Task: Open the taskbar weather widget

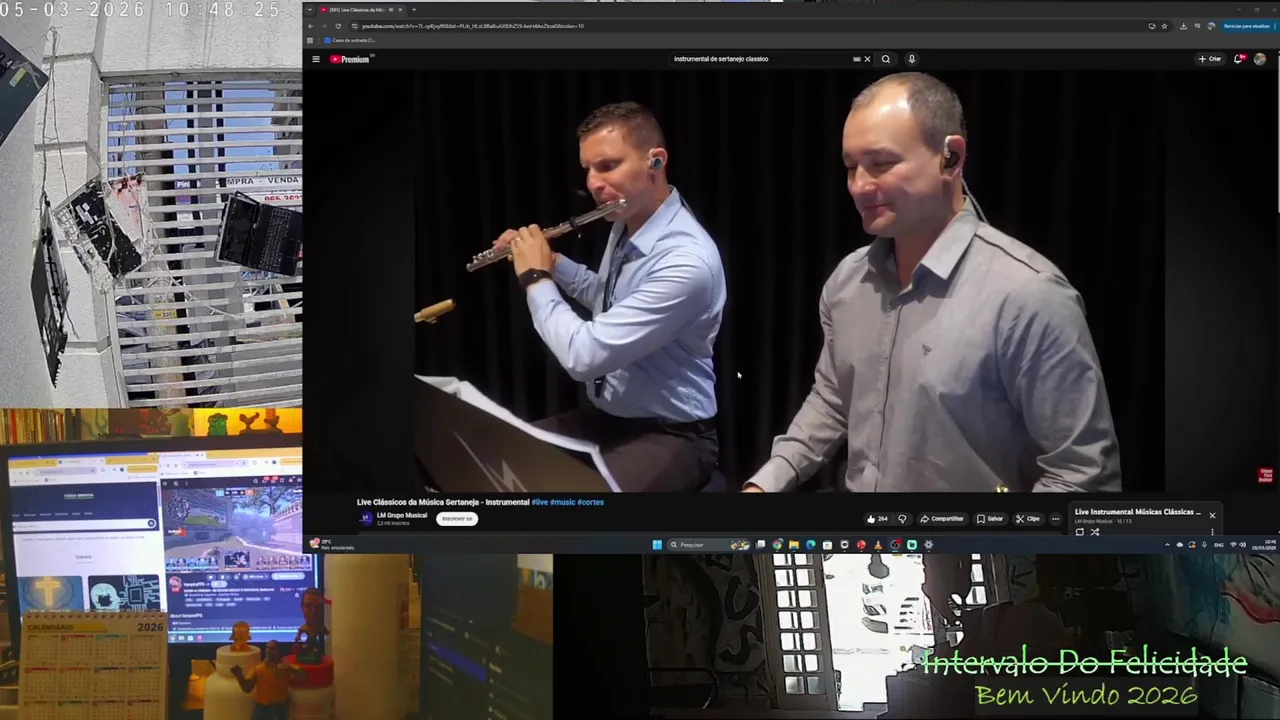Action: point(332,545)
